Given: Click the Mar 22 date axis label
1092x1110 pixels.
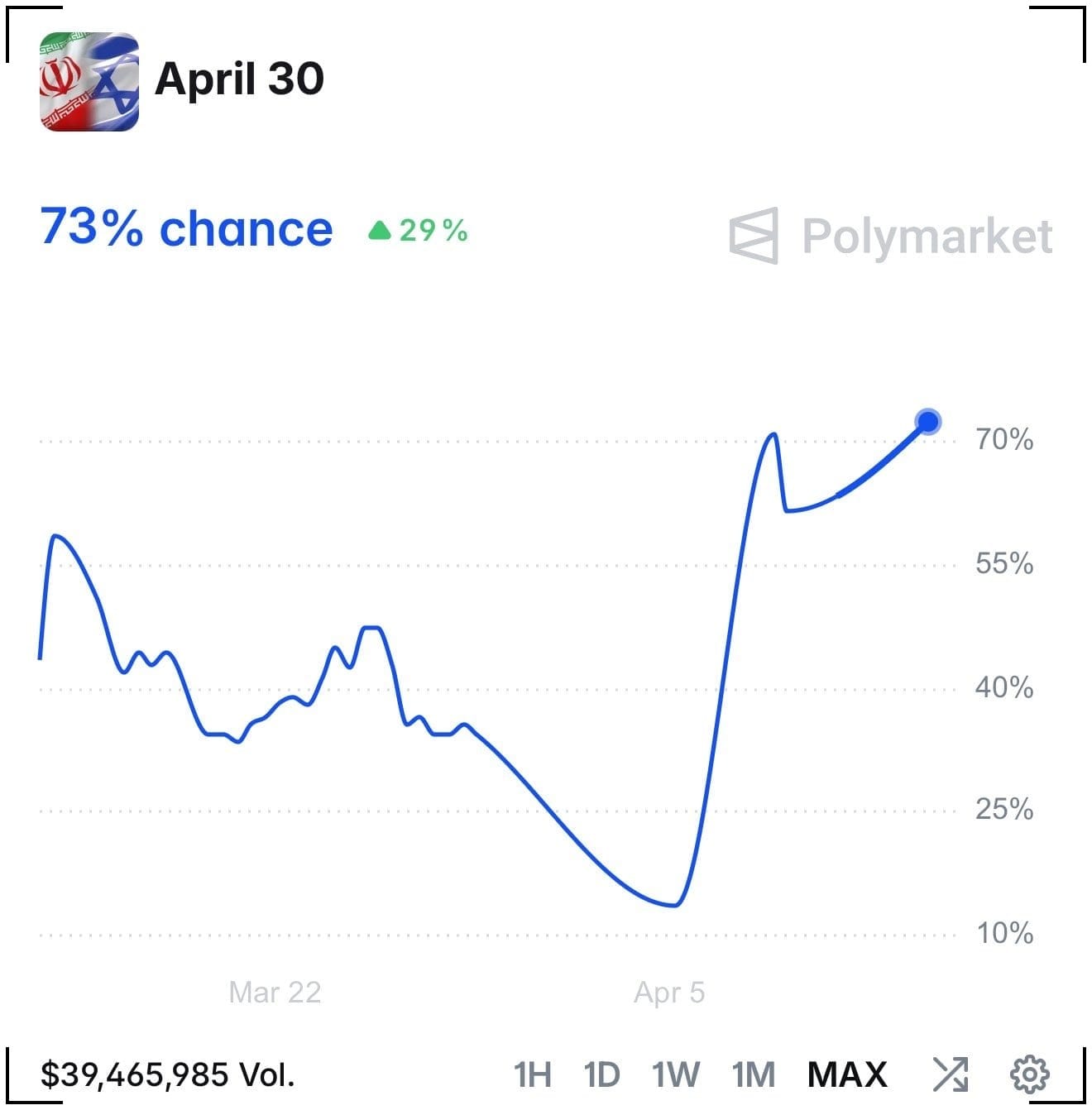Looking at the screenshot, I should 275,993.
